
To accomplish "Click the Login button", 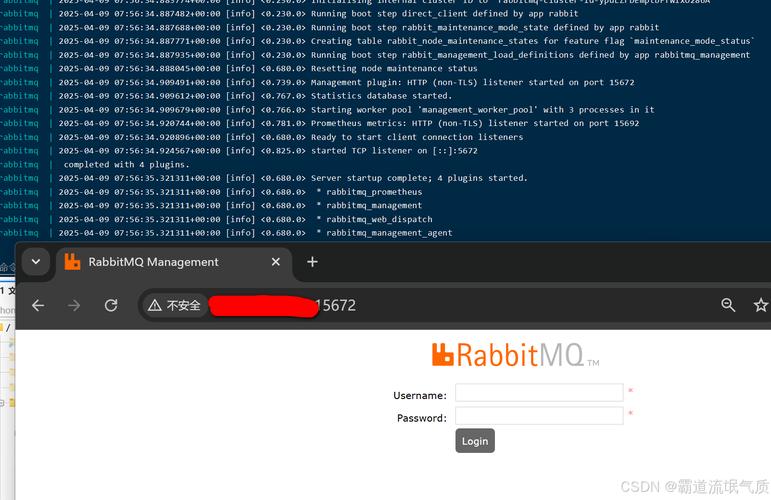I will 475,441.
